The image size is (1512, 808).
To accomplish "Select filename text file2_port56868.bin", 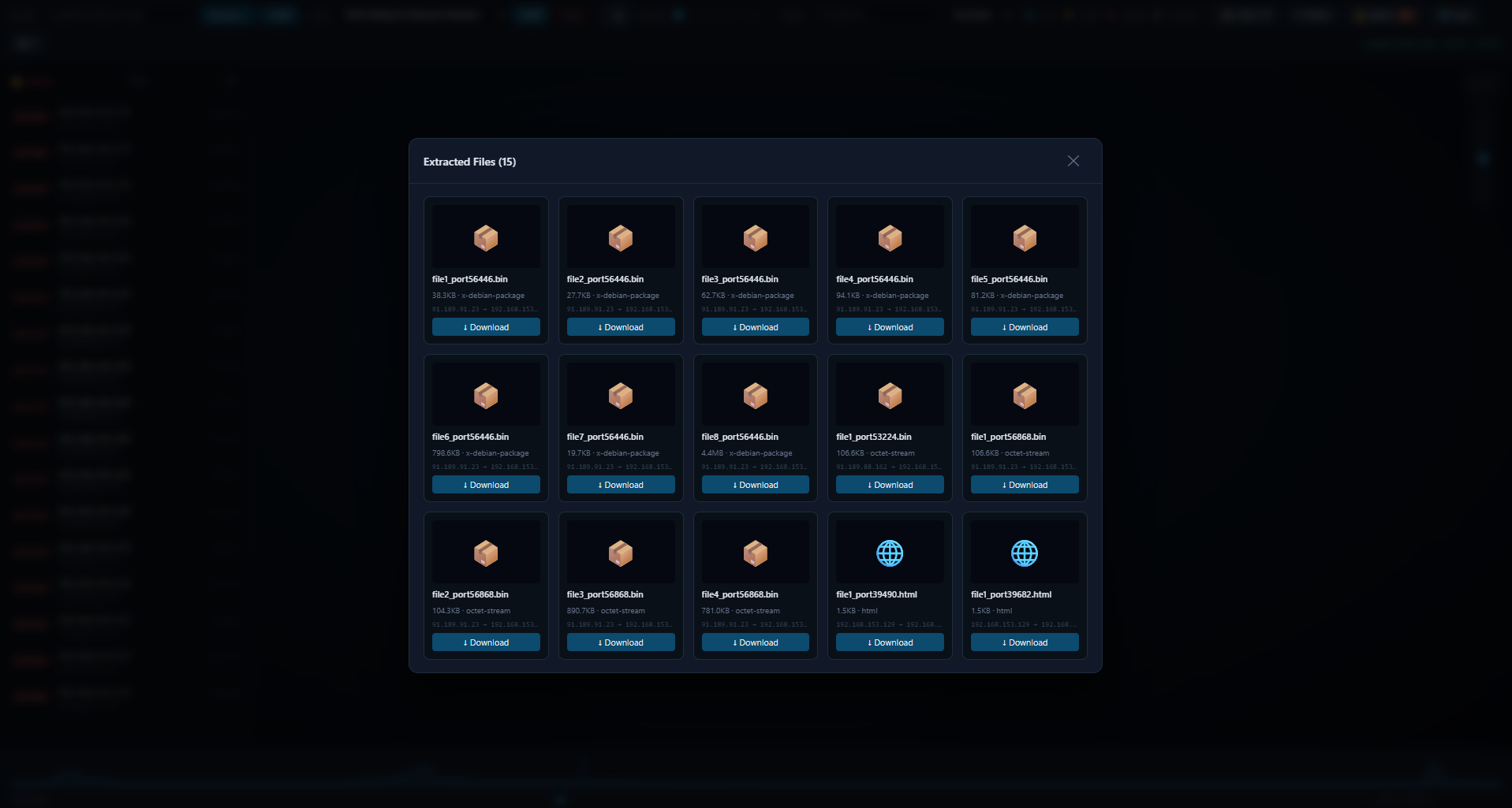I will click(x=471, y=594).
